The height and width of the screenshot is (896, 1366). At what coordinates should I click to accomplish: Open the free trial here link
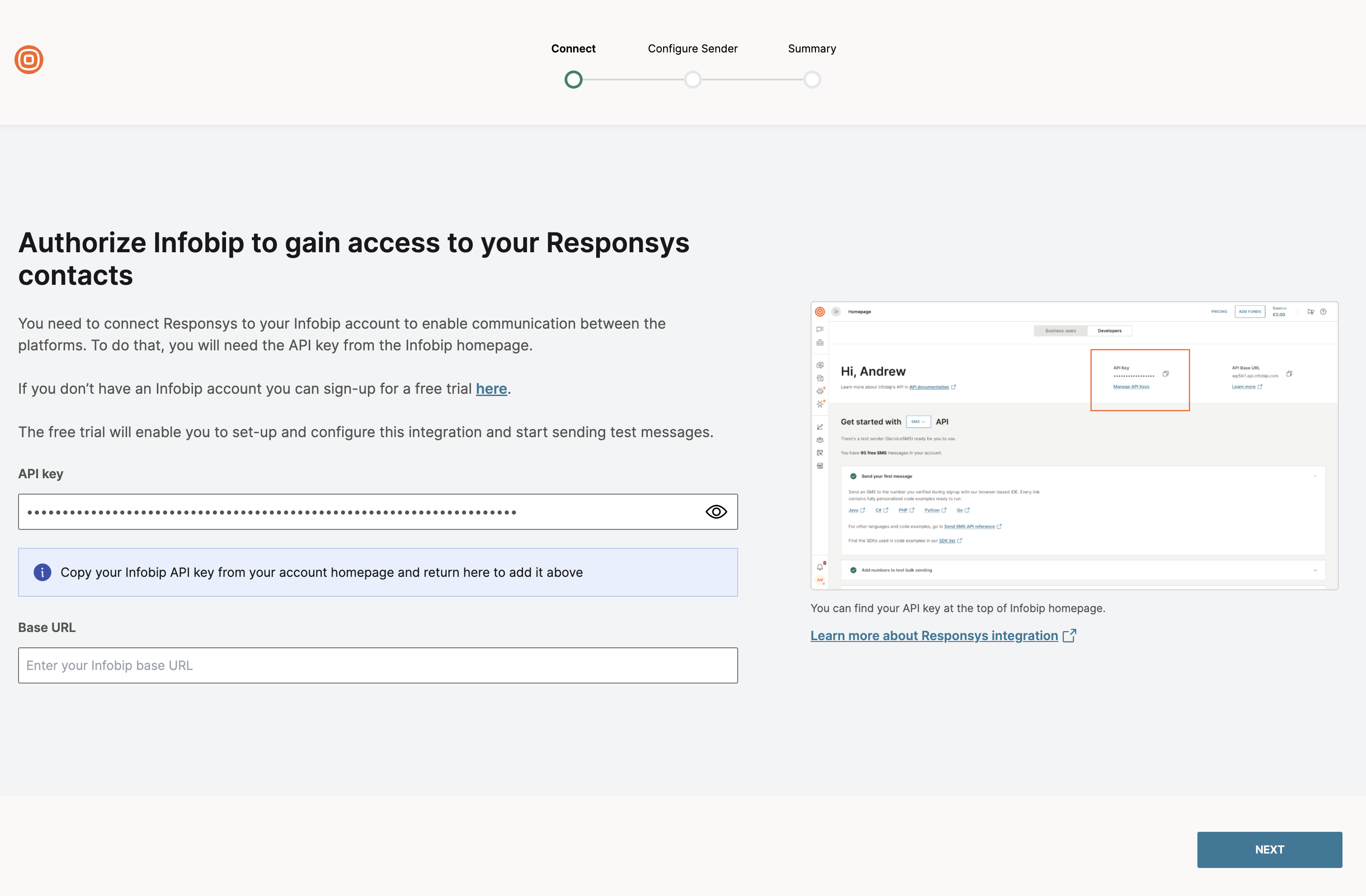point(491,389)
